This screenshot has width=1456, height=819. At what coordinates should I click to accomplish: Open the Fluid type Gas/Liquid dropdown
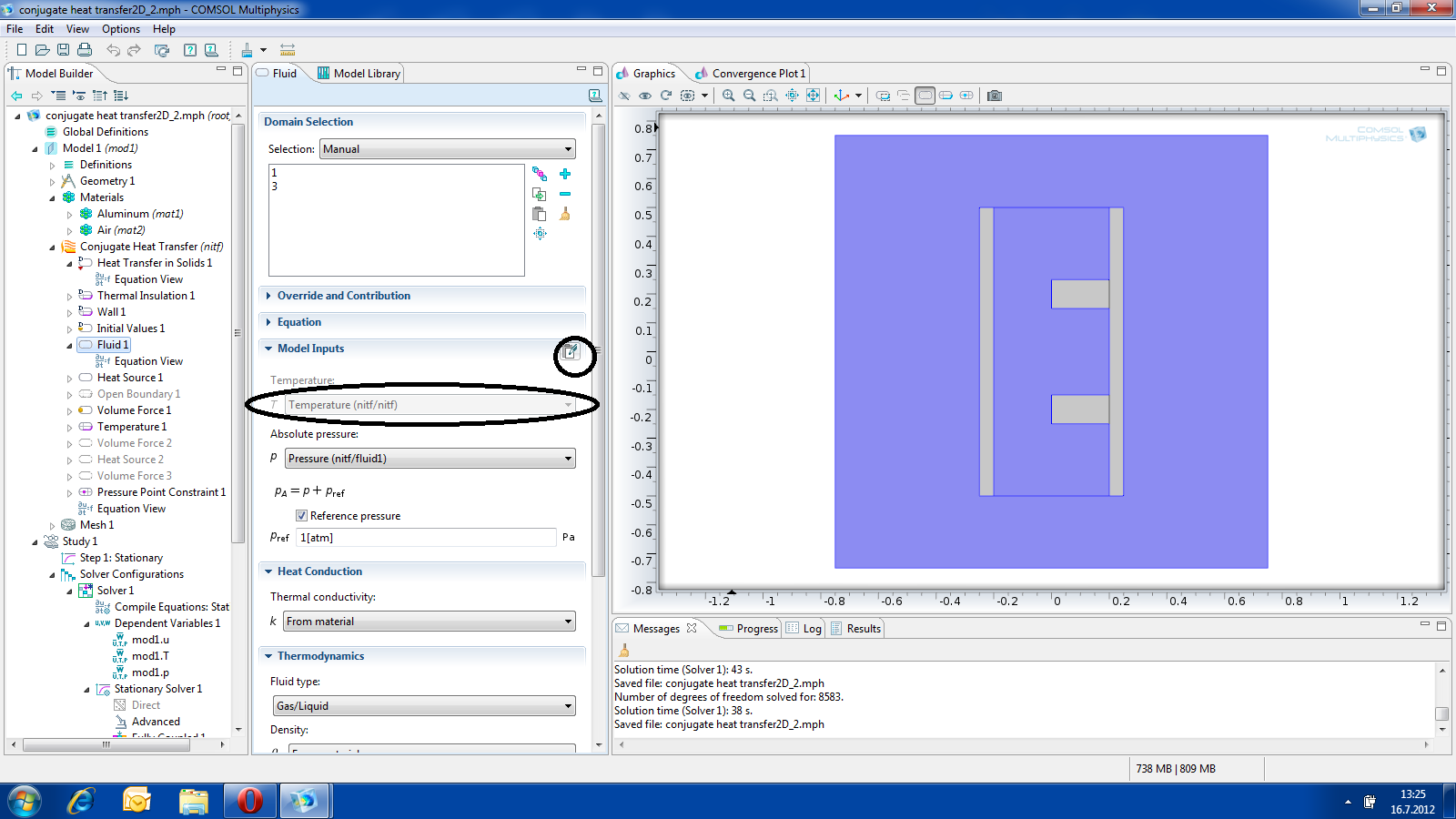(x=424, y=706)
